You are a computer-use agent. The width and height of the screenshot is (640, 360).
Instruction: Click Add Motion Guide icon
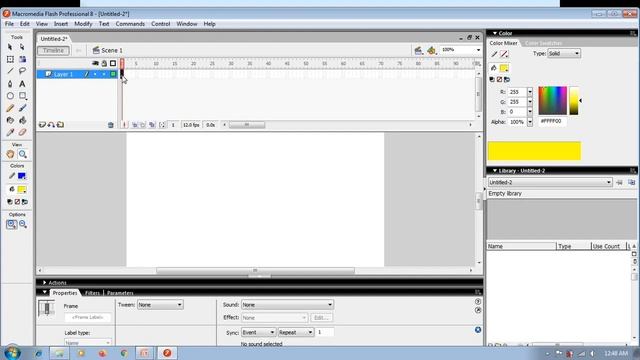pos(51,125)
